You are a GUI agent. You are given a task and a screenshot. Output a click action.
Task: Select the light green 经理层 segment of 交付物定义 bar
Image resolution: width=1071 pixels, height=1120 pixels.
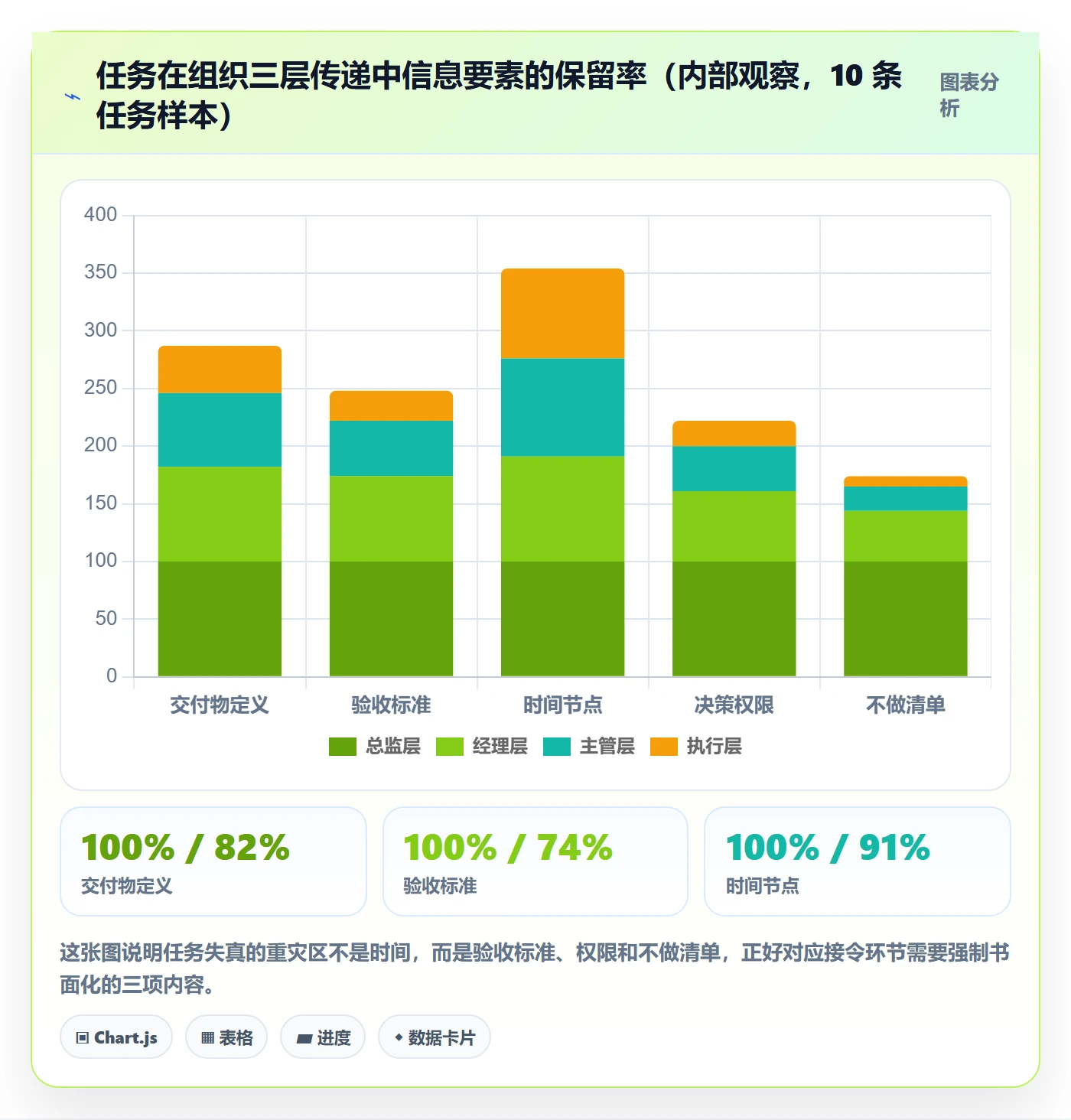pos(220,514)
